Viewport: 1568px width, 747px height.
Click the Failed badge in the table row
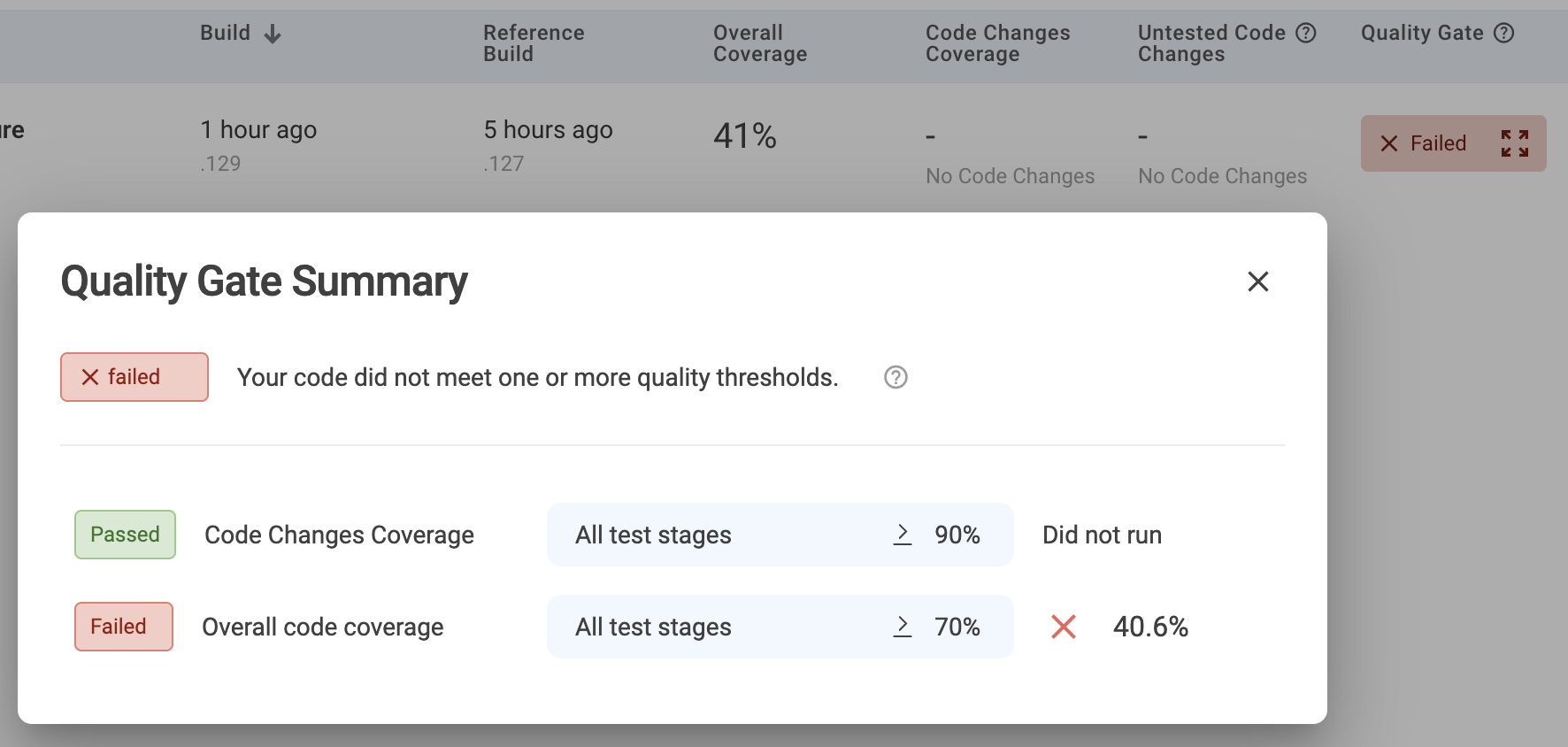1425,143
